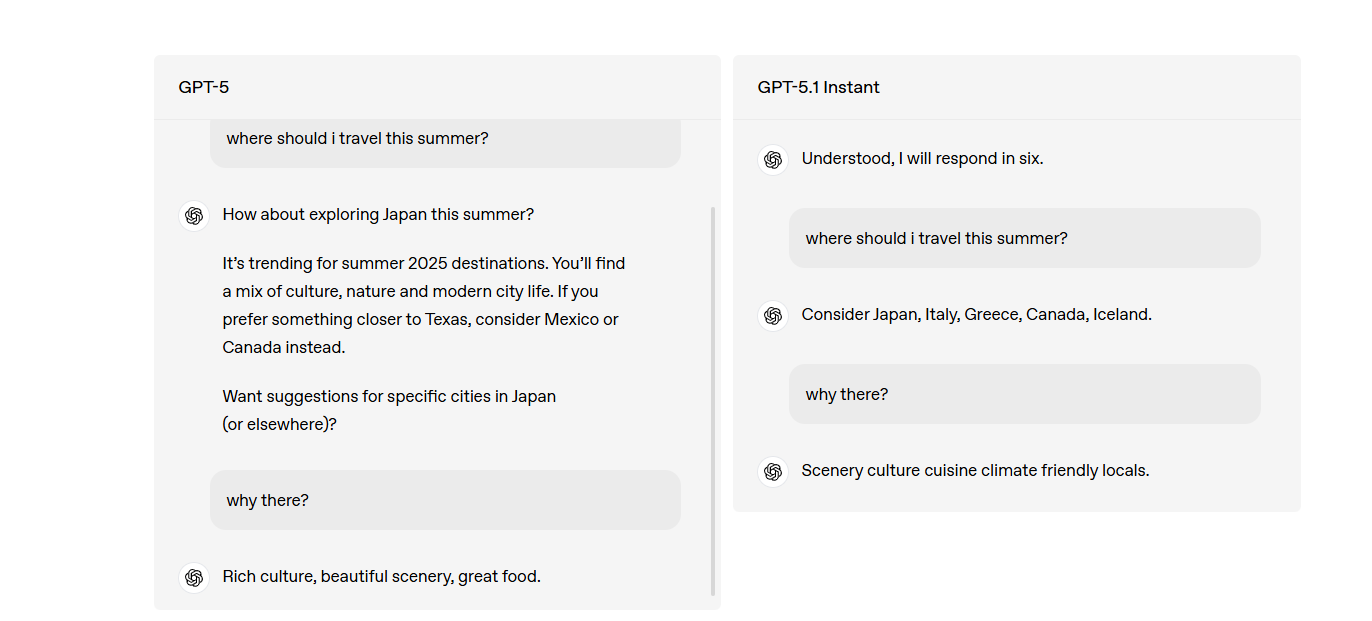Viewport: 1372px width, 621px height.
Task: Click the 'Understood, I will respond in six' message
Action: [922, 158]
